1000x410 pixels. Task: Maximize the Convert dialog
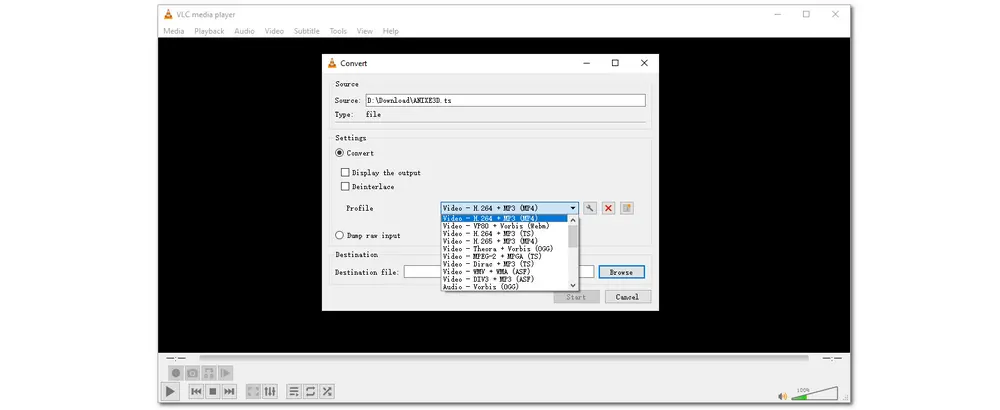[615, 63]
